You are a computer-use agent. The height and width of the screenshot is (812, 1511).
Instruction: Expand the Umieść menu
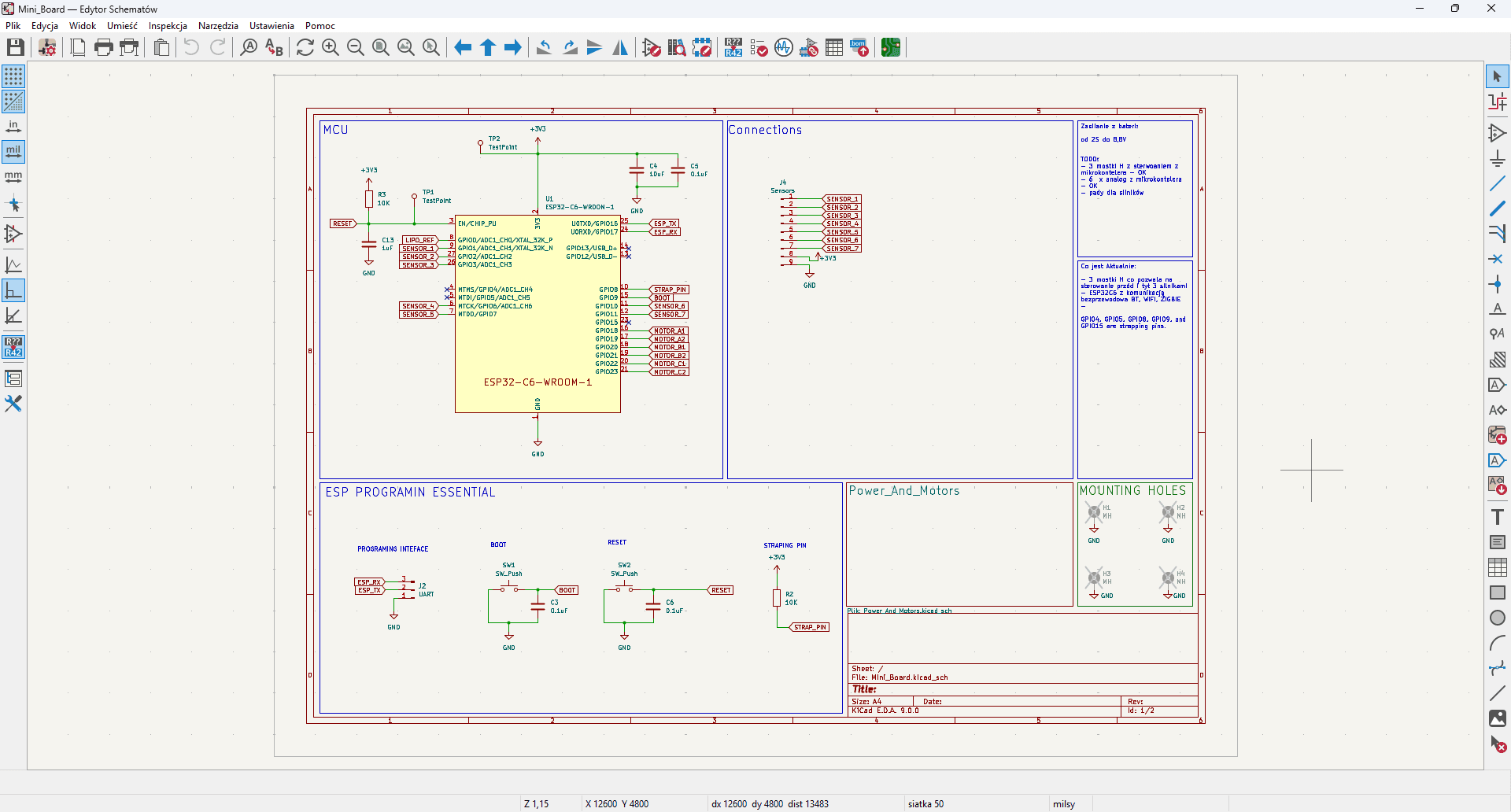click(122, 26)
